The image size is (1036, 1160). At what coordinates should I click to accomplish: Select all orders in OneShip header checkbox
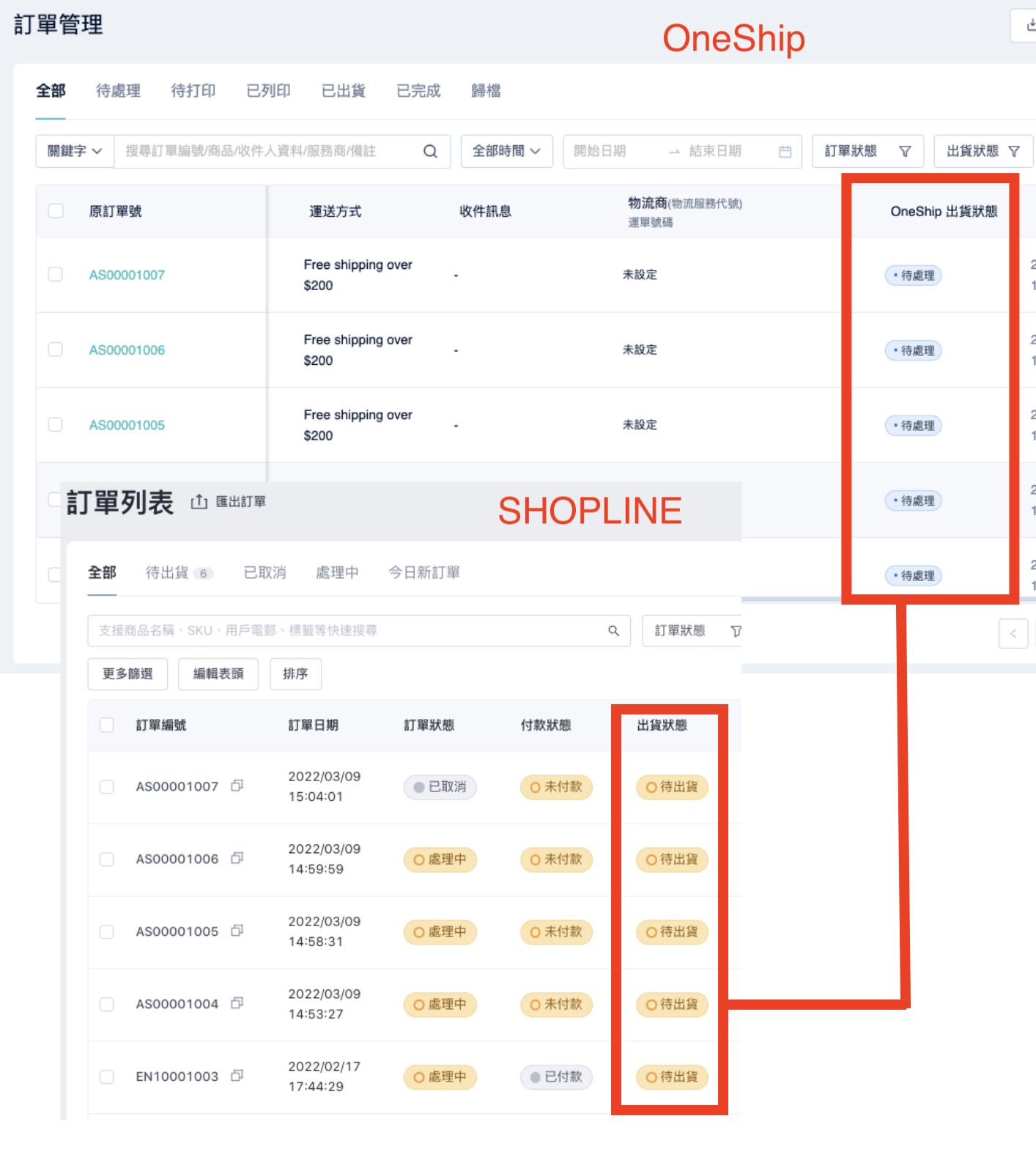(x=55, y=210)
